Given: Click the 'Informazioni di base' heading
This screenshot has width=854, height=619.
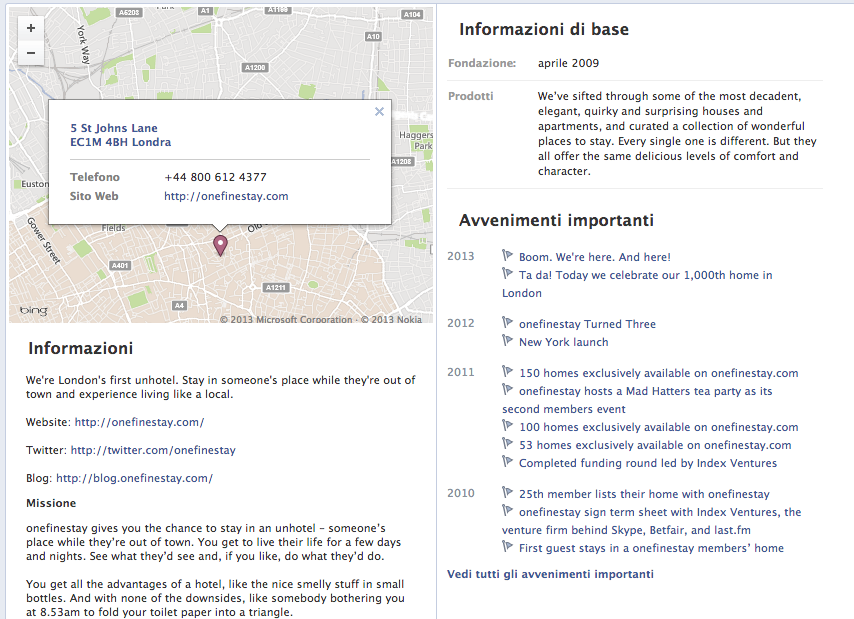Looking at the screenshot, I should click(x=544, y=29).
